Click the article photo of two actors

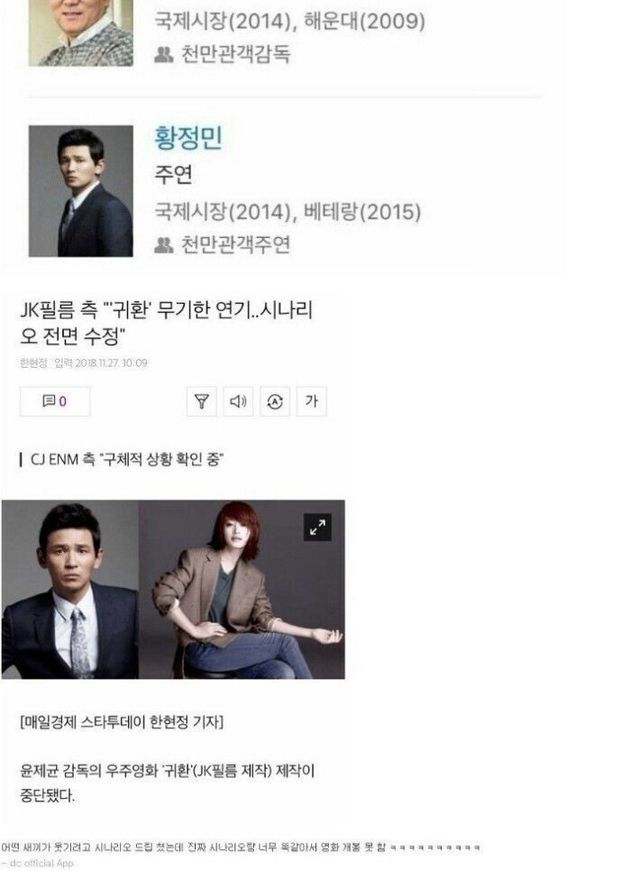click(173, 589)
